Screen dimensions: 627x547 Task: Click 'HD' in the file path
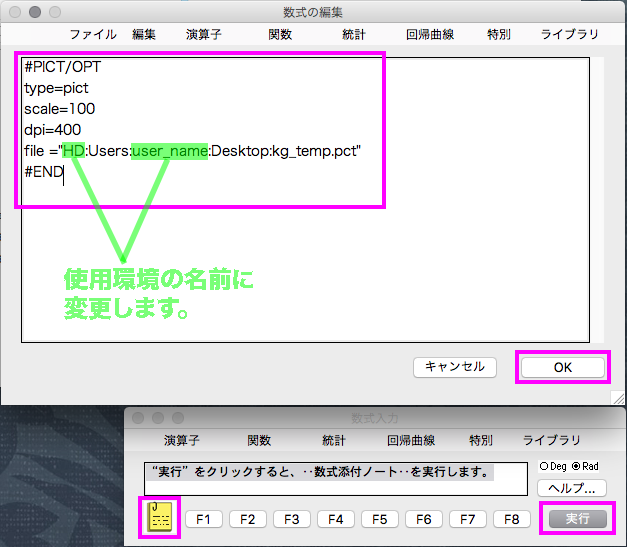[x=74, y=151]
